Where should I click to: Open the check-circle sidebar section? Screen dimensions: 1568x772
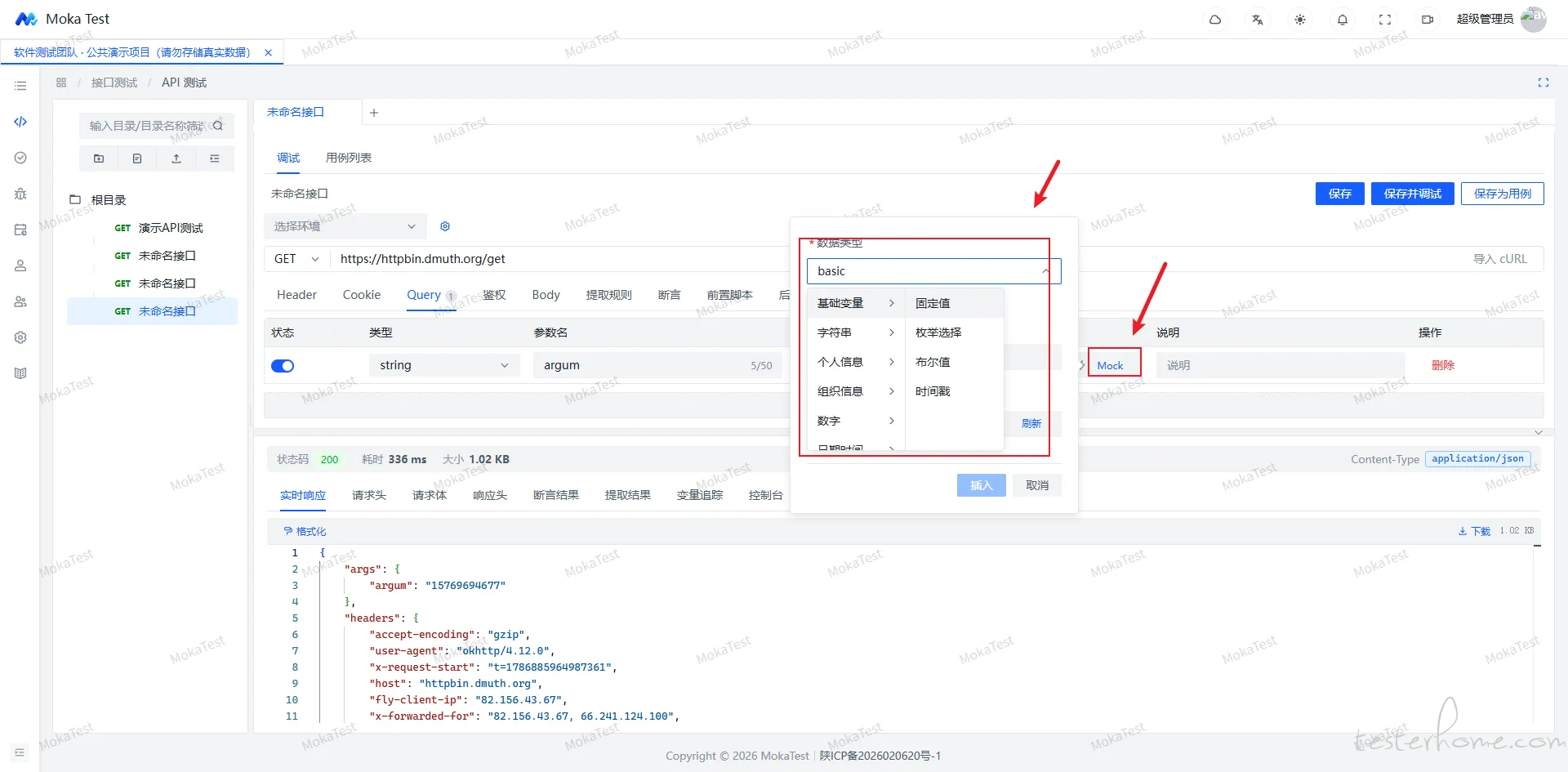coord(20,158)
